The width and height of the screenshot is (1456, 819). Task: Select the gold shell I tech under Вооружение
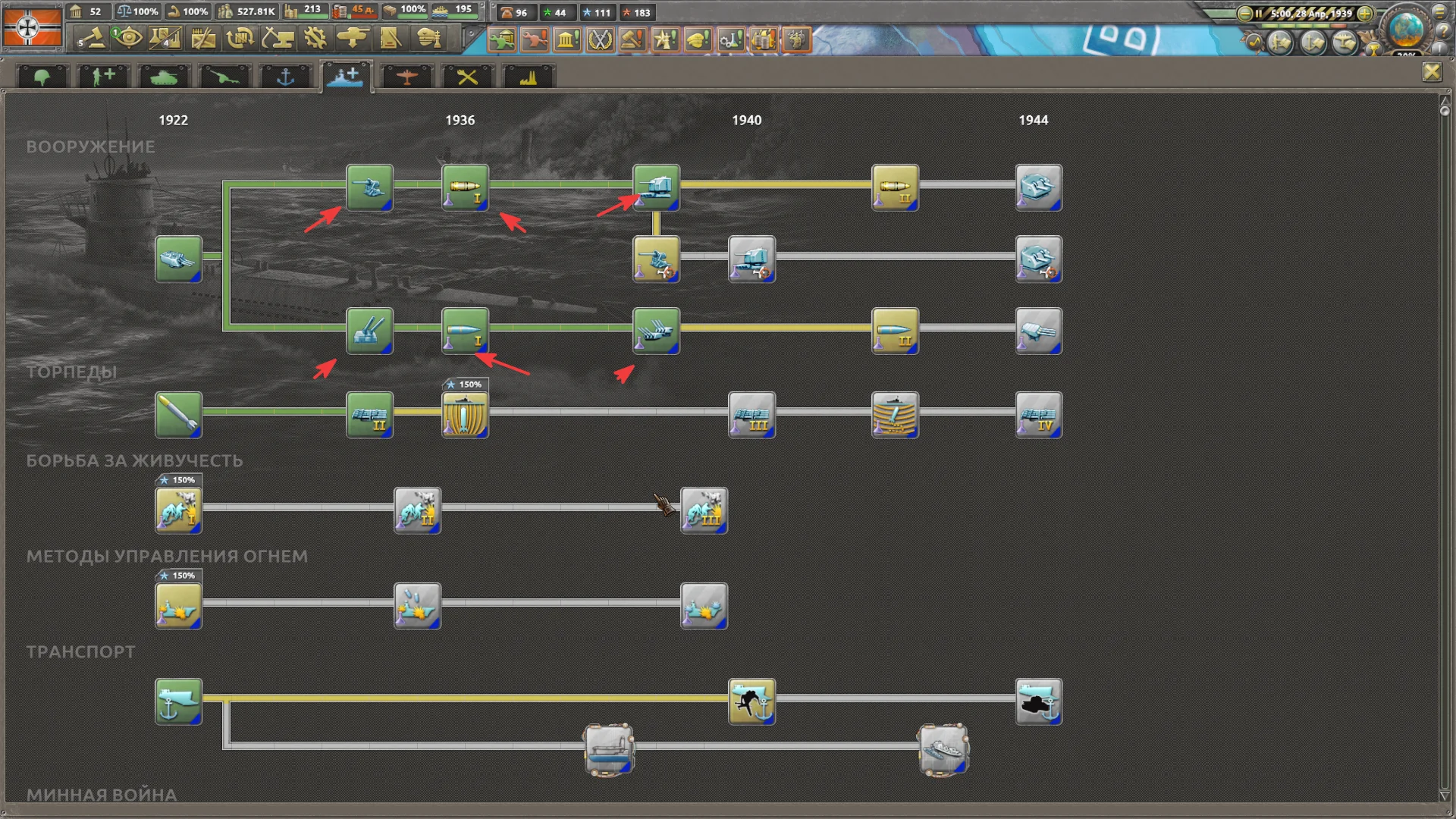tap(465, 187)
